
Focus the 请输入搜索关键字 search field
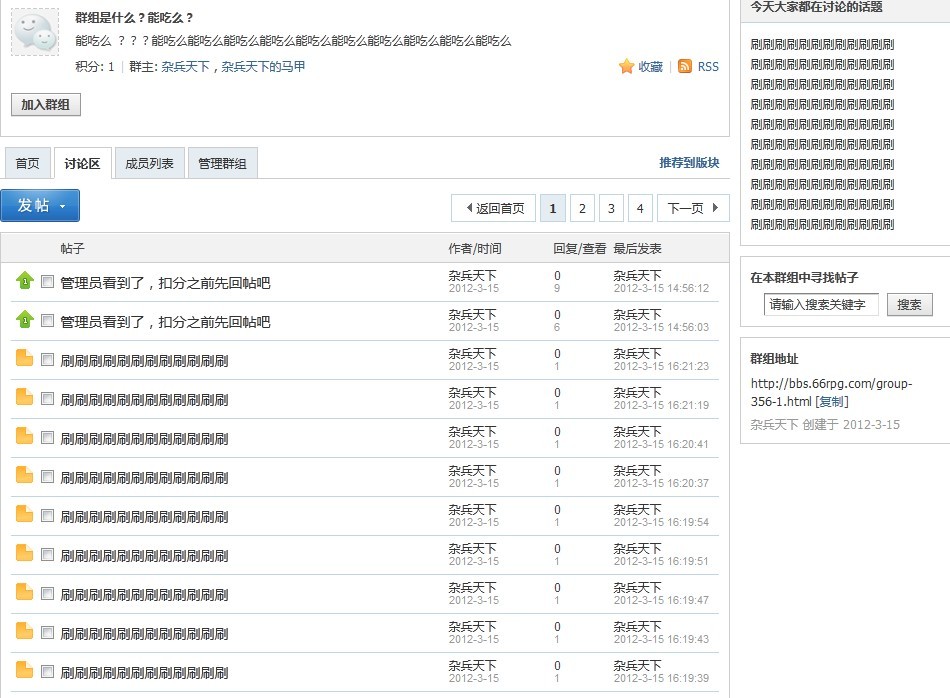click(821, 304)
